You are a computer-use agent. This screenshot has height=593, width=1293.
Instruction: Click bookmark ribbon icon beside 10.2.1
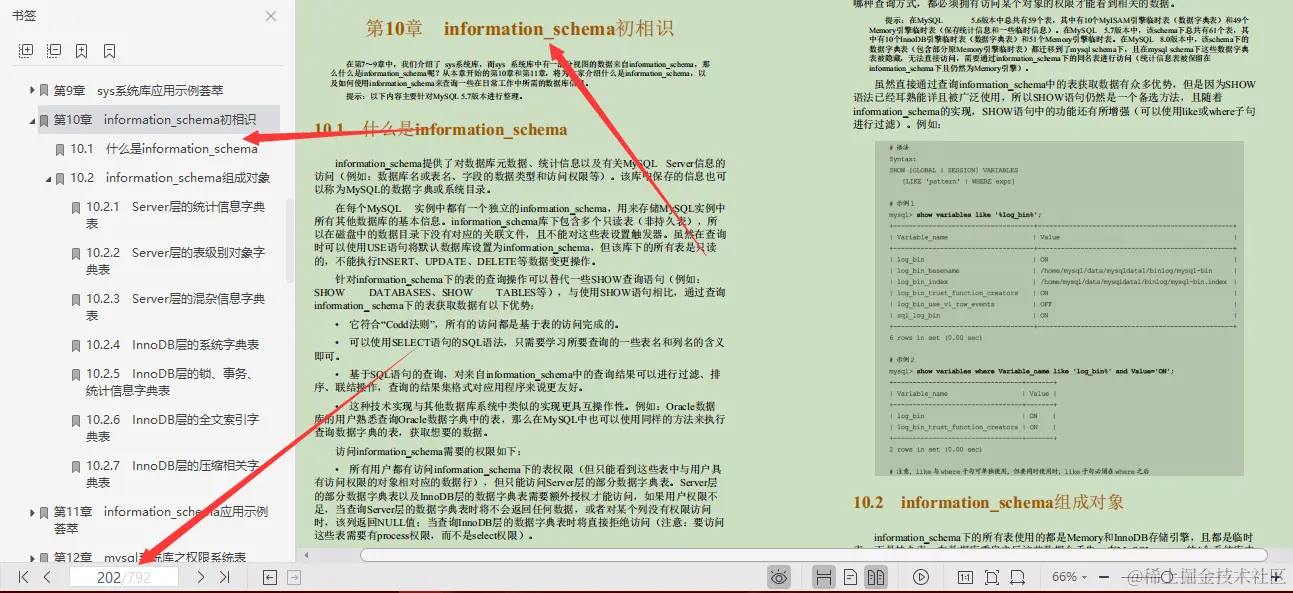coord(75,208)
